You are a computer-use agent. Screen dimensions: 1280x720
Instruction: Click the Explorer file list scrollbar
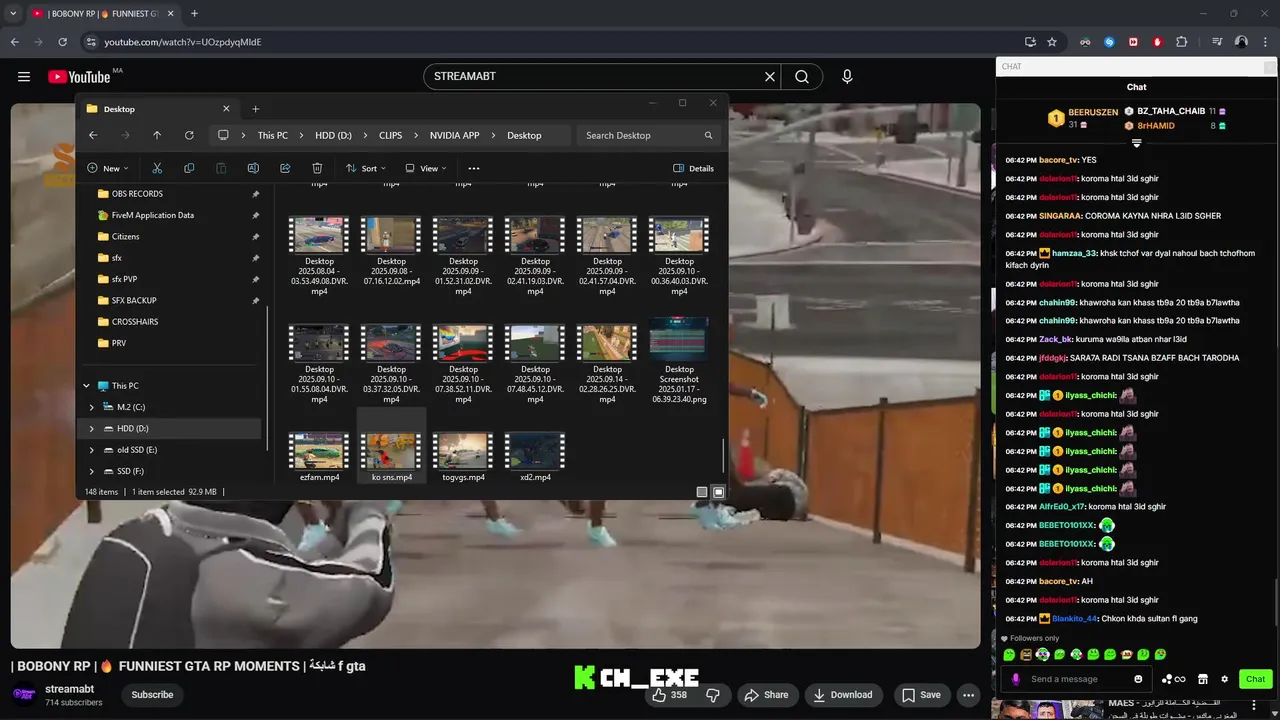pyautogui.click(x=723, y=455)
